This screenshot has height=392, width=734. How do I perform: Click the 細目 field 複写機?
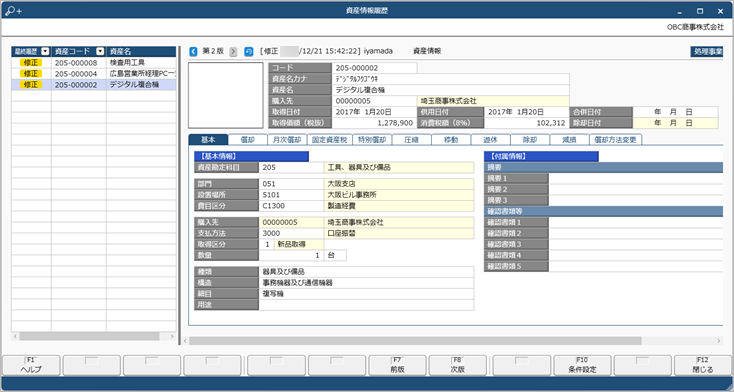click(366, 294)
